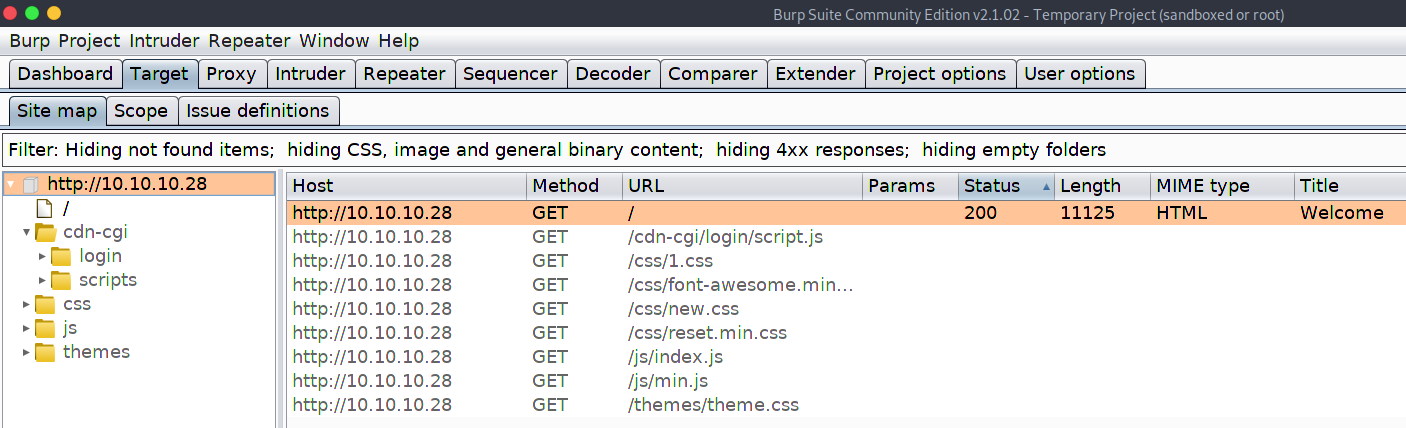Collapse the http://10.10.10.28 tree node
The width and height of the screenshot is (1406, 428).
(11, 185)
